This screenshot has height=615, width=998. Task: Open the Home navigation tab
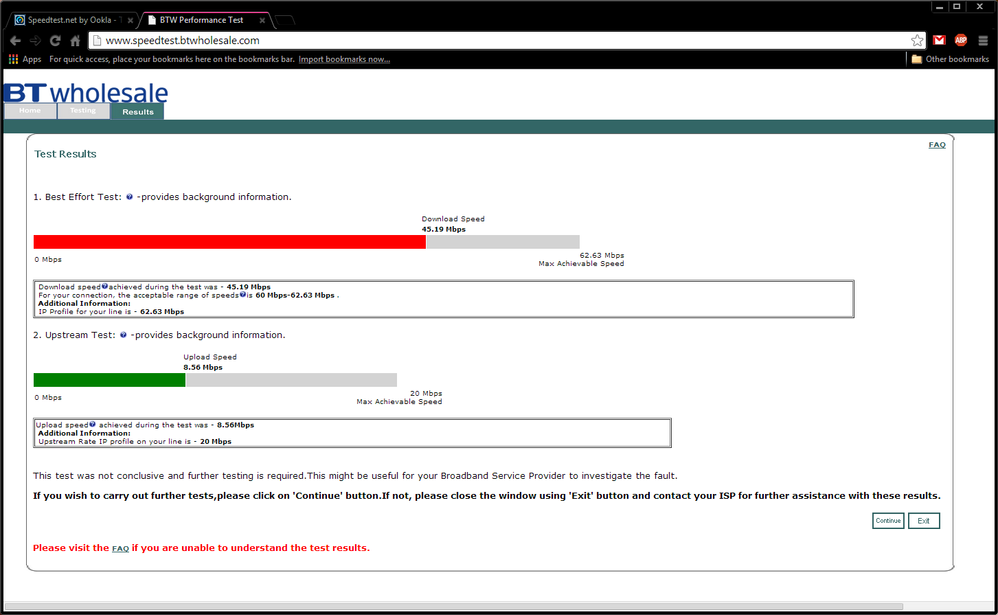(30, 111)
